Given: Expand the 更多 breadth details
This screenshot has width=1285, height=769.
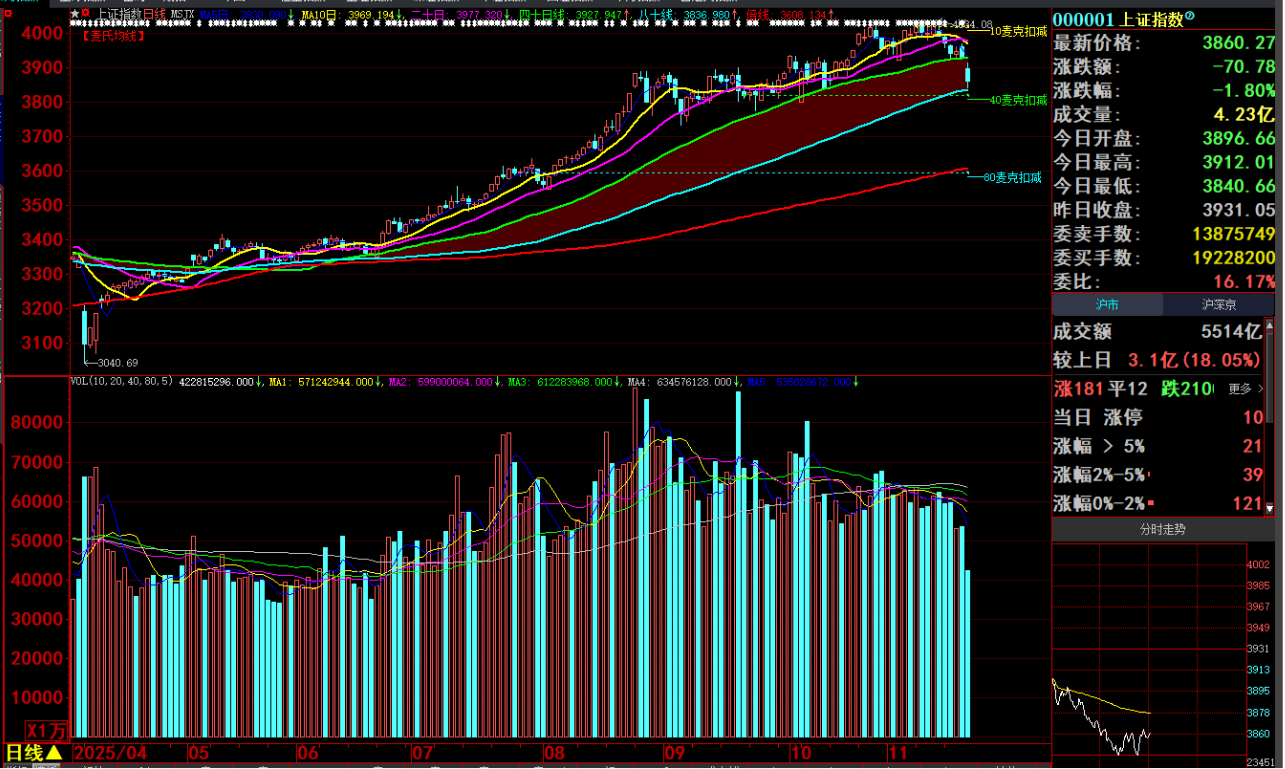Looking at the screenshot, I should click(1245, 388).
